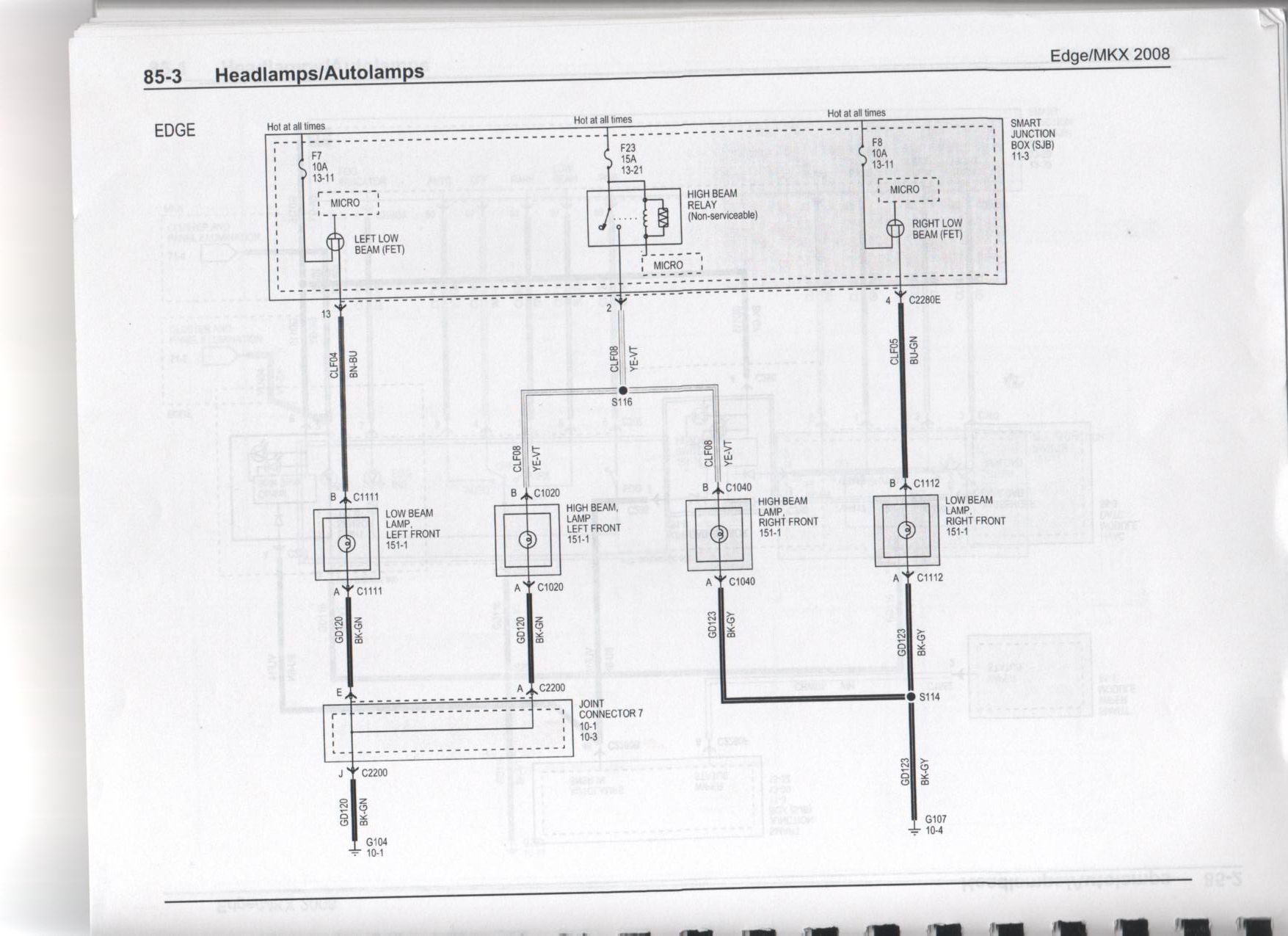Click connector label C1111 at pin A
Screen dimensions: 1288x936
[x=369, y=591]
